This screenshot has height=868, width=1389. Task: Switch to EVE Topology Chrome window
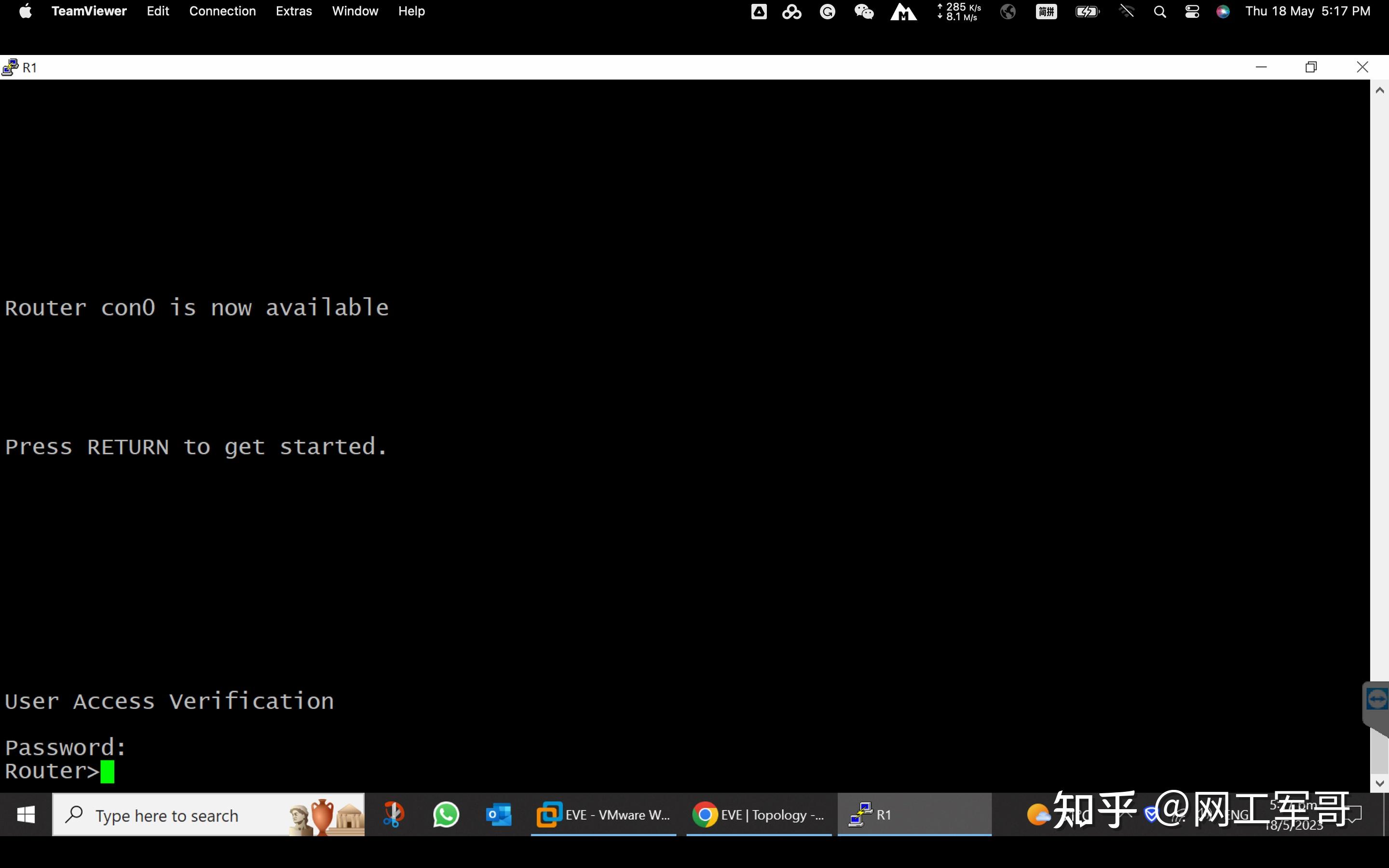pos(759,814)
